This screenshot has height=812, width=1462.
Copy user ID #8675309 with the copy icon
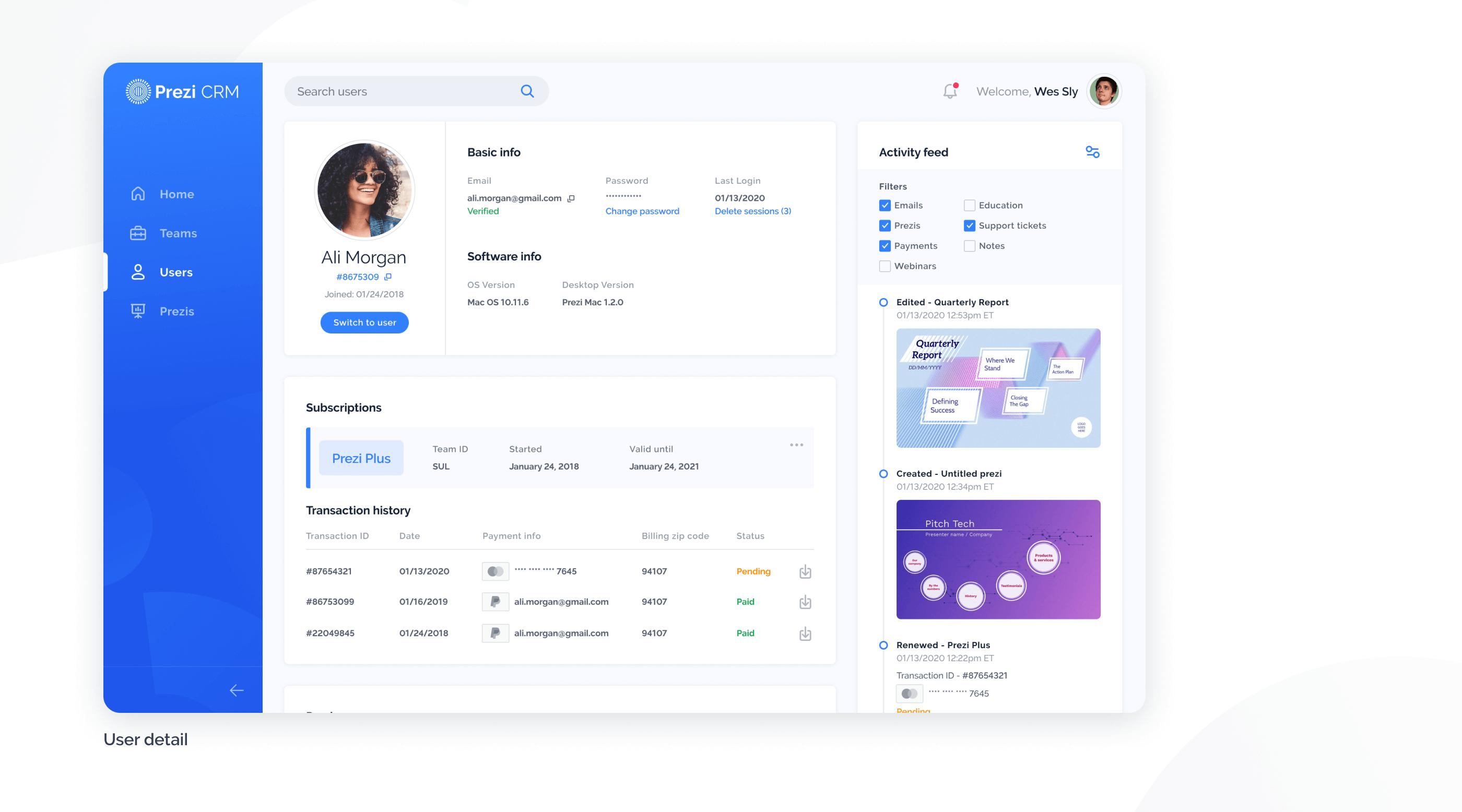pos(388,277)
